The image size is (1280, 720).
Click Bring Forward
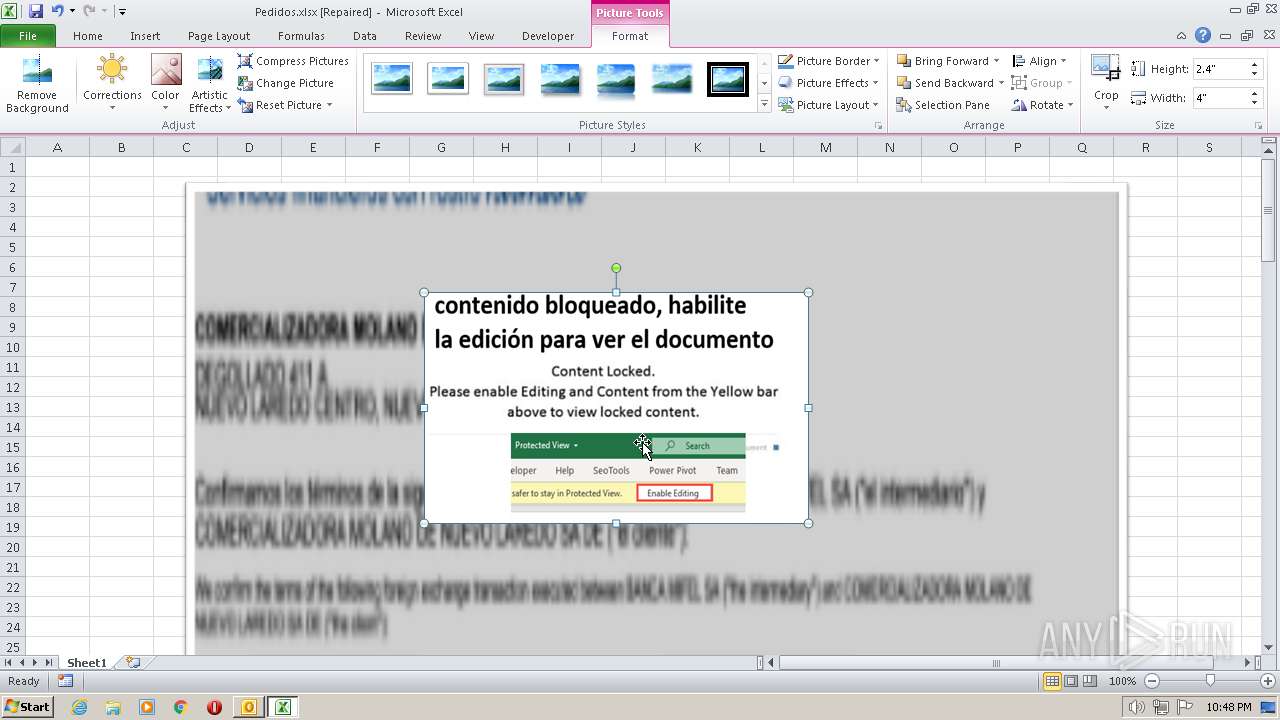point(942,61)
